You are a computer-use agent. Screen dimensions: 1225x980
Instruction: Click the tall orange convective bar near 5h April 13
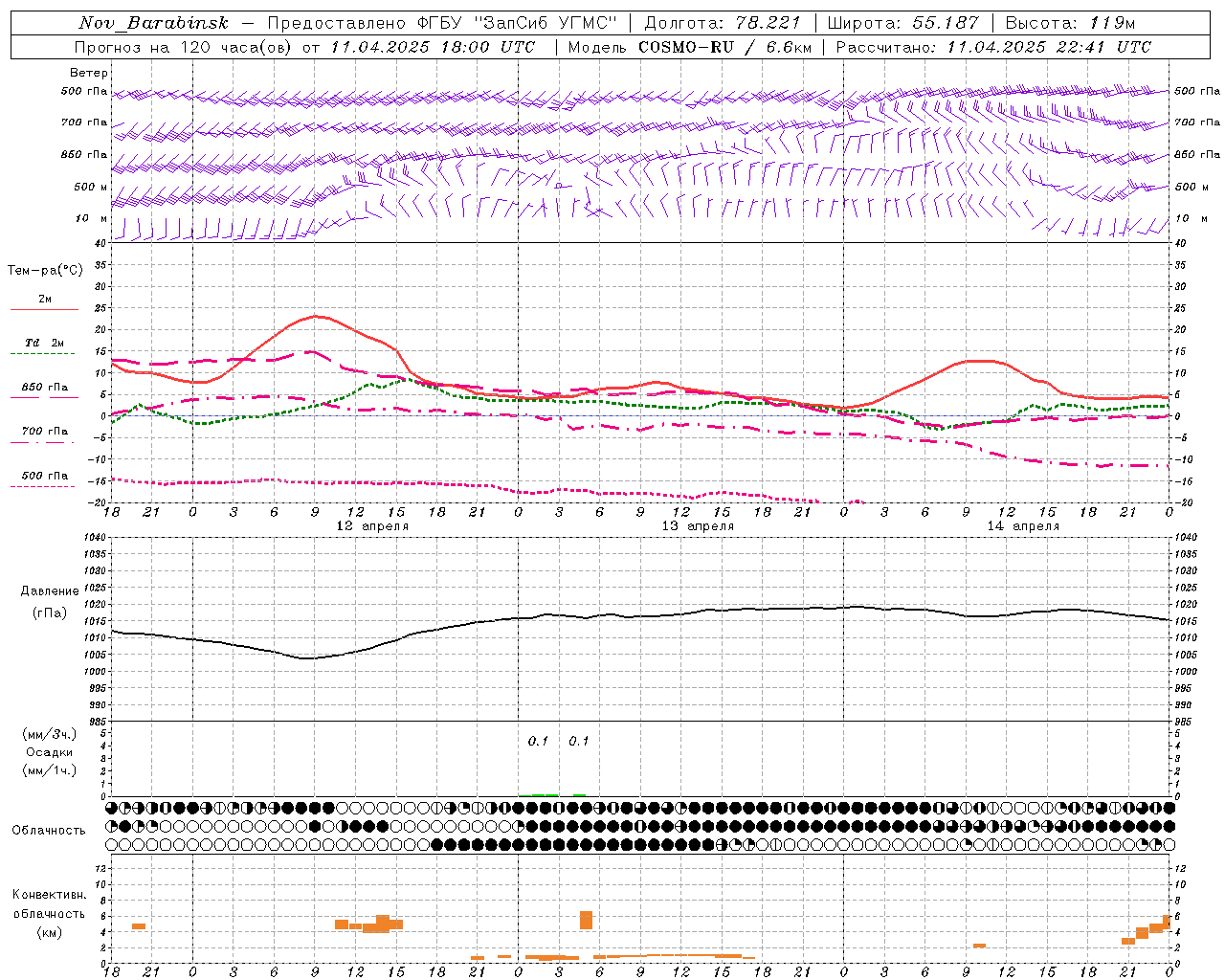click(587, 920)
